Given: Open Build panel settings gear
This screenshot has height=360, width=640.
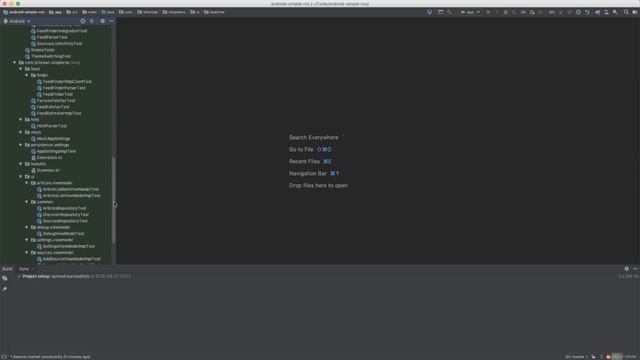Looking at the screenshot, I should 627,269.
